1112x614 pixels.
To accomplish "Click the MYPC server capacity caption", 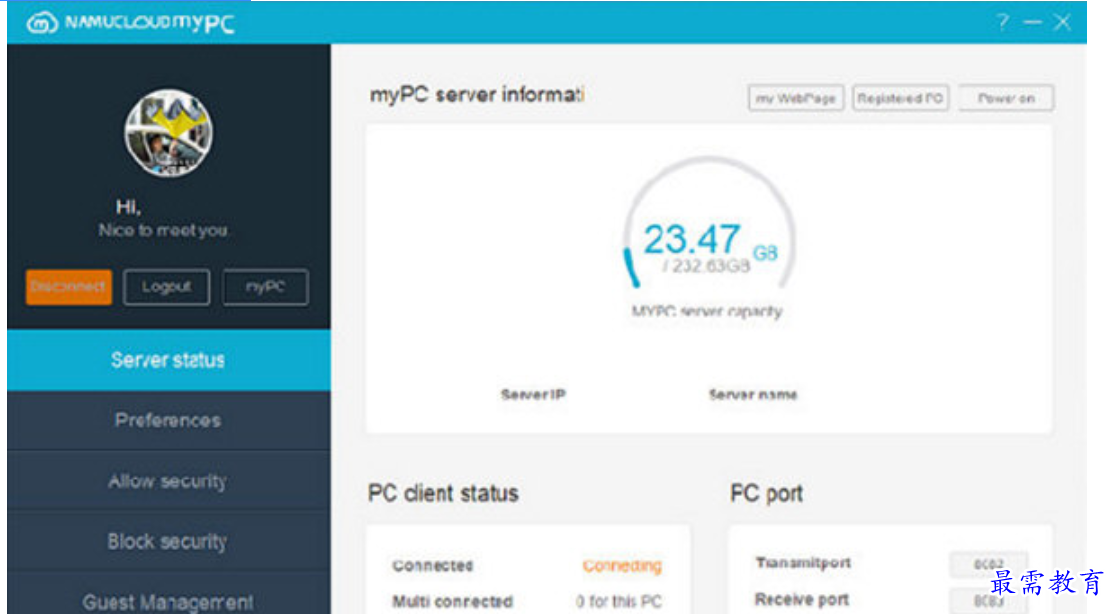I will pyautogui.click(x=707, y=311).
